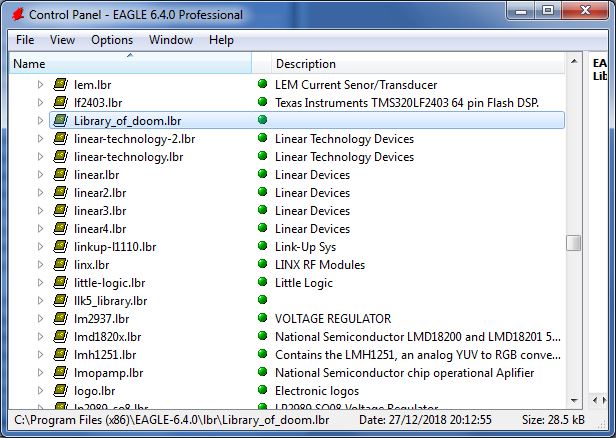The width and height of the screenshot is (616, 438).
Task: Click the 'VOLTAGE REGULATOR' description
Action: (x=333, y=319)
